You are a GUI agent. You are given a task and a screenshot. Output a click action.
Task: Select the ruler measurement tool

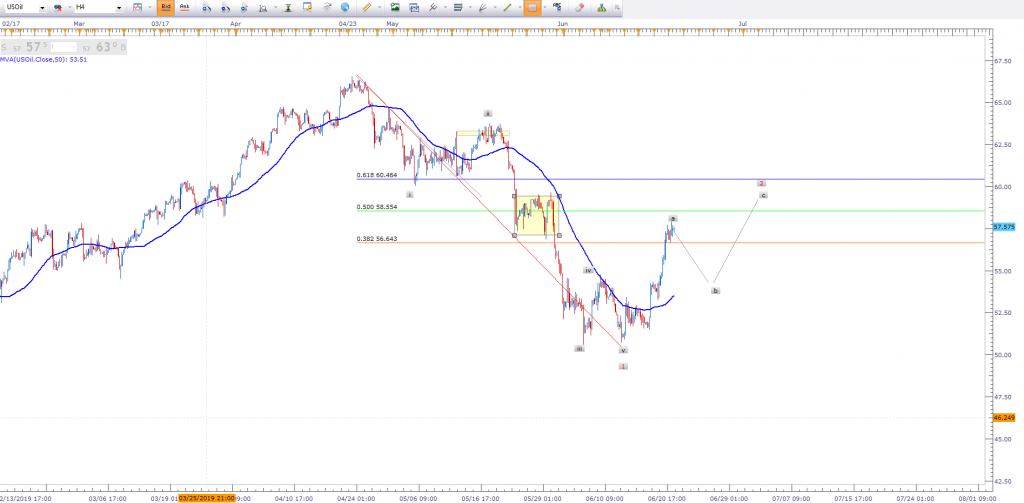click(x=365, y=8)
